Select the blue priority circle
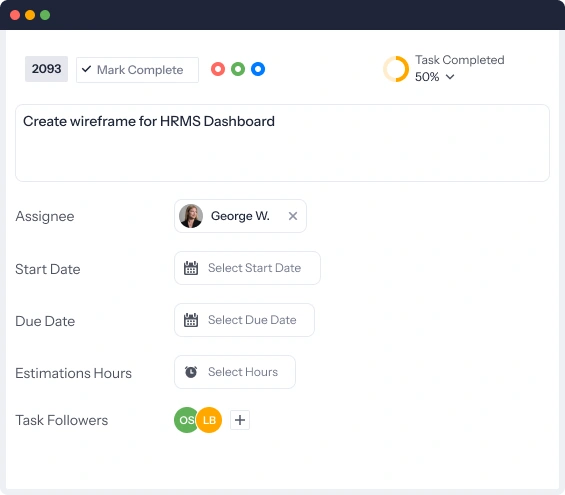 tap(258, 69)
